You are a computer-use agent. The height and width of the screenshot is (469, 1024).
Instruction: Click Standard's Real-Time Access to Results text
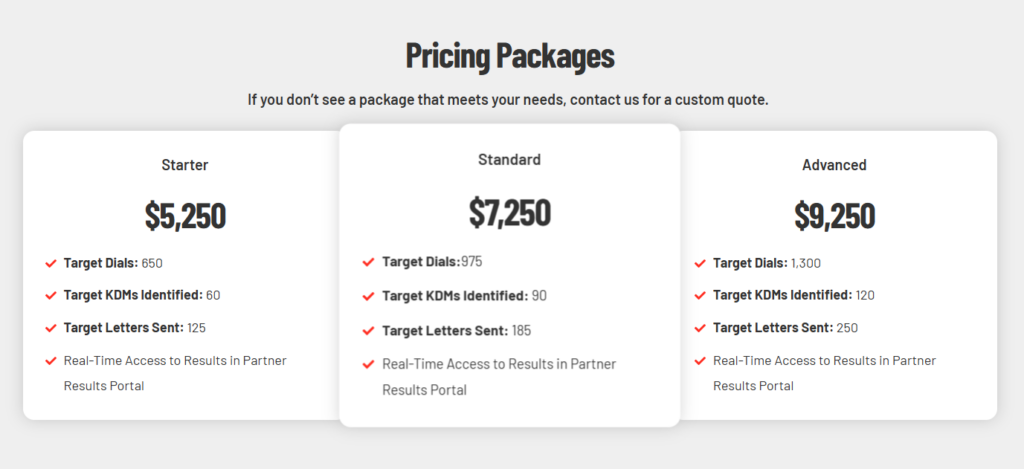tap(499, 364)
